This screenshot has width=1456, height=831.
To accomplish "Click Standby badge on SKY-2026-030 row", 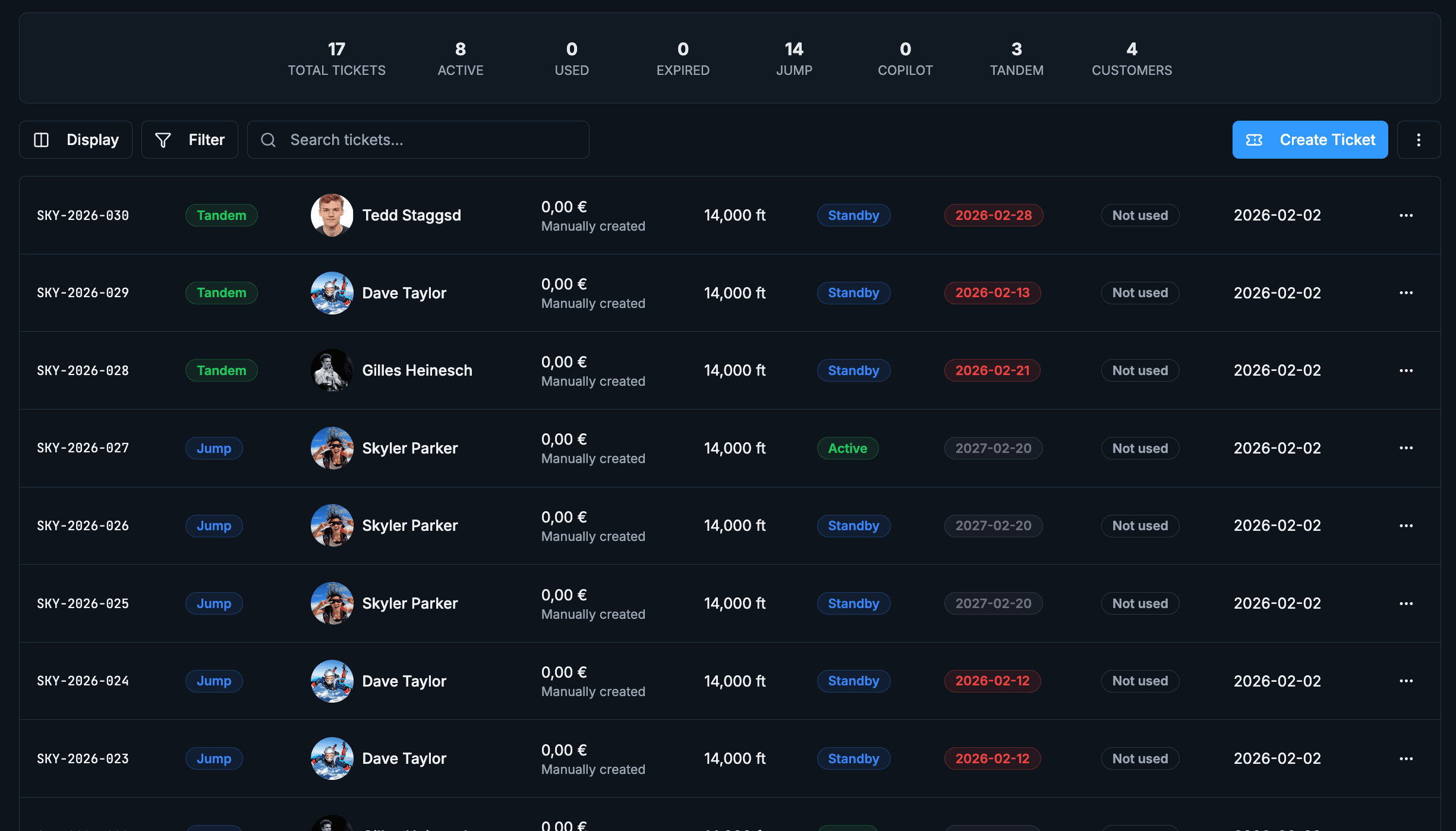I will [853, 215].
